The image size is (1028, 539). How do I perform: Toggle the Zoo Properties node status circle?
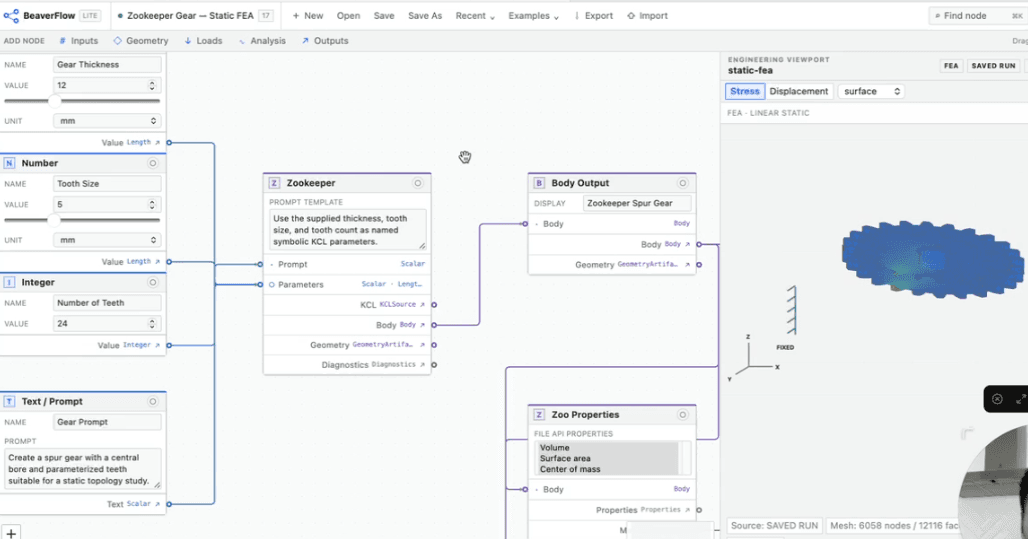(x=682, y=415)
